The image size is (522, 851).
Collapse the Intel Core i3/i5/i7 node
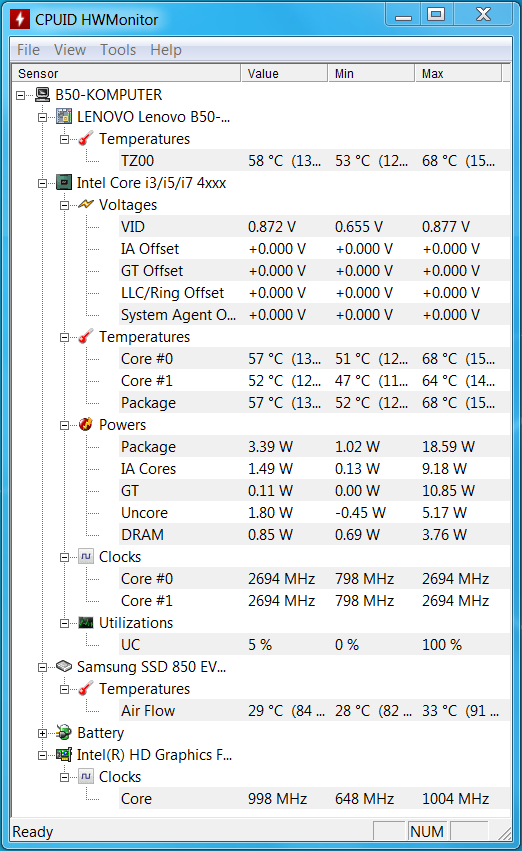(x=42, y=183)
